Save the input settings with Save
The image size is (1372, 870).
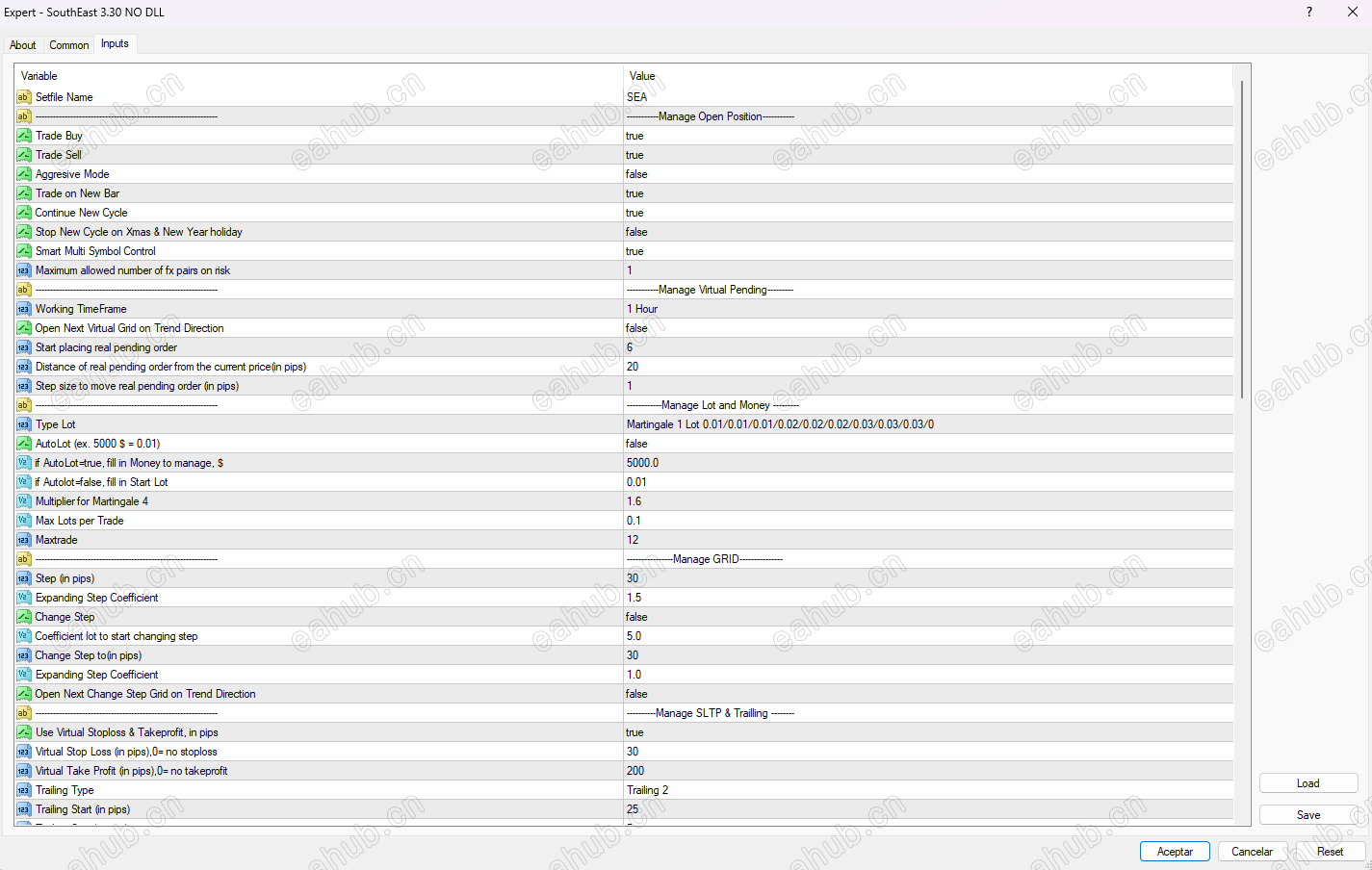tap(1308, 815)
